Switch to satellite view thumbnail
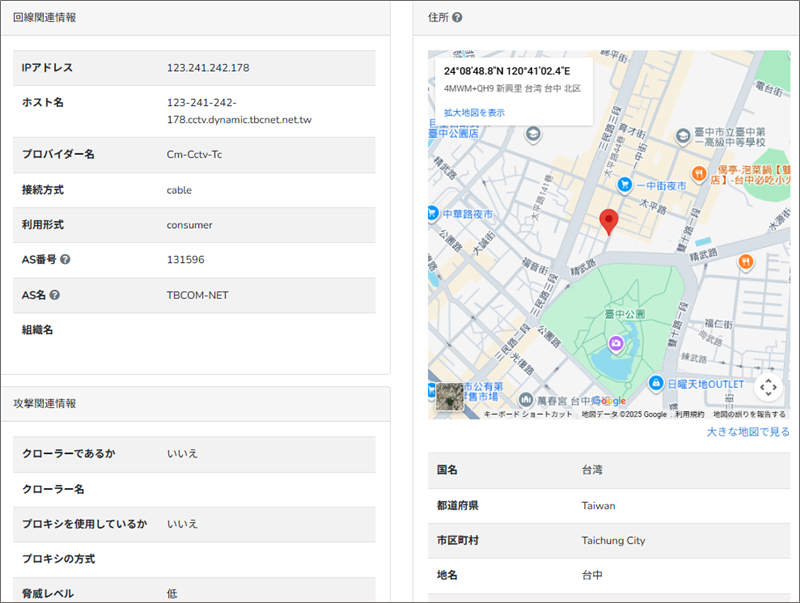 (450, 397)
